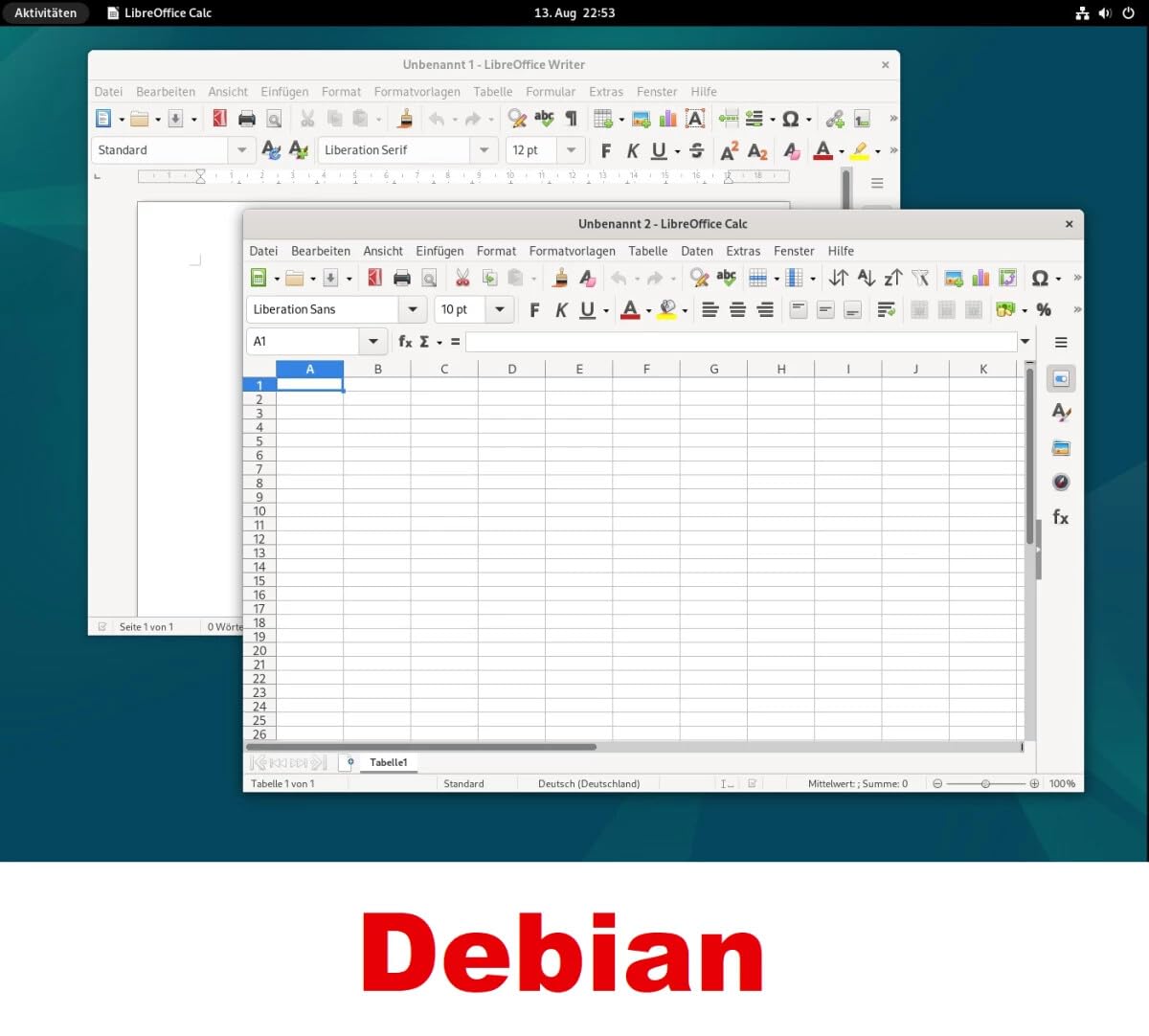Run spellcheck in Calc toolbar

click(x=727, y=278)
